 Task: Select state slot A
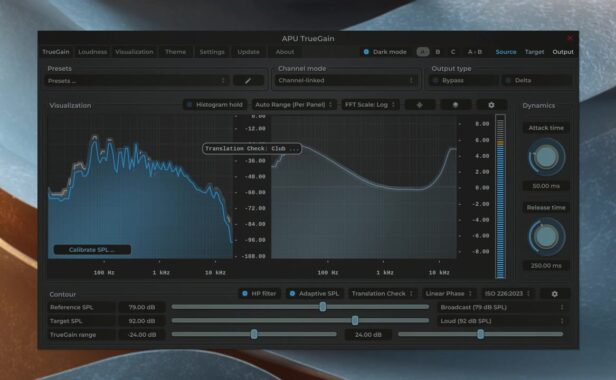[423, 52]
